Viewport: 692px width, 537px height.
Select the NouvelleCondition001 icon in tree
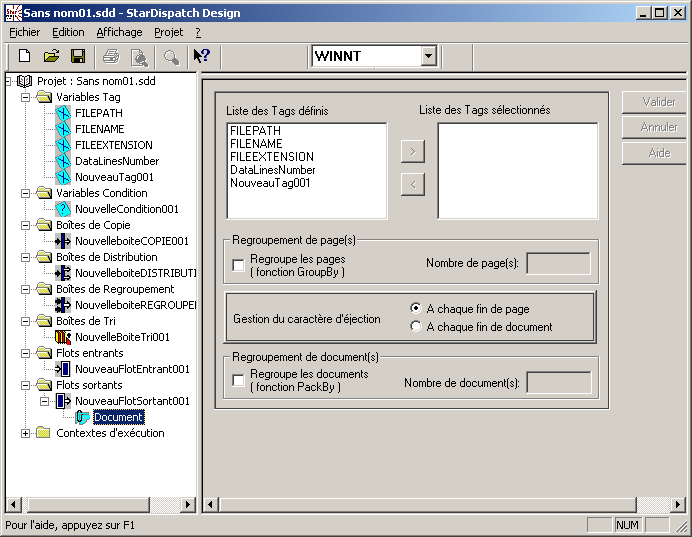pyautogui.click(x=64, y=209)
